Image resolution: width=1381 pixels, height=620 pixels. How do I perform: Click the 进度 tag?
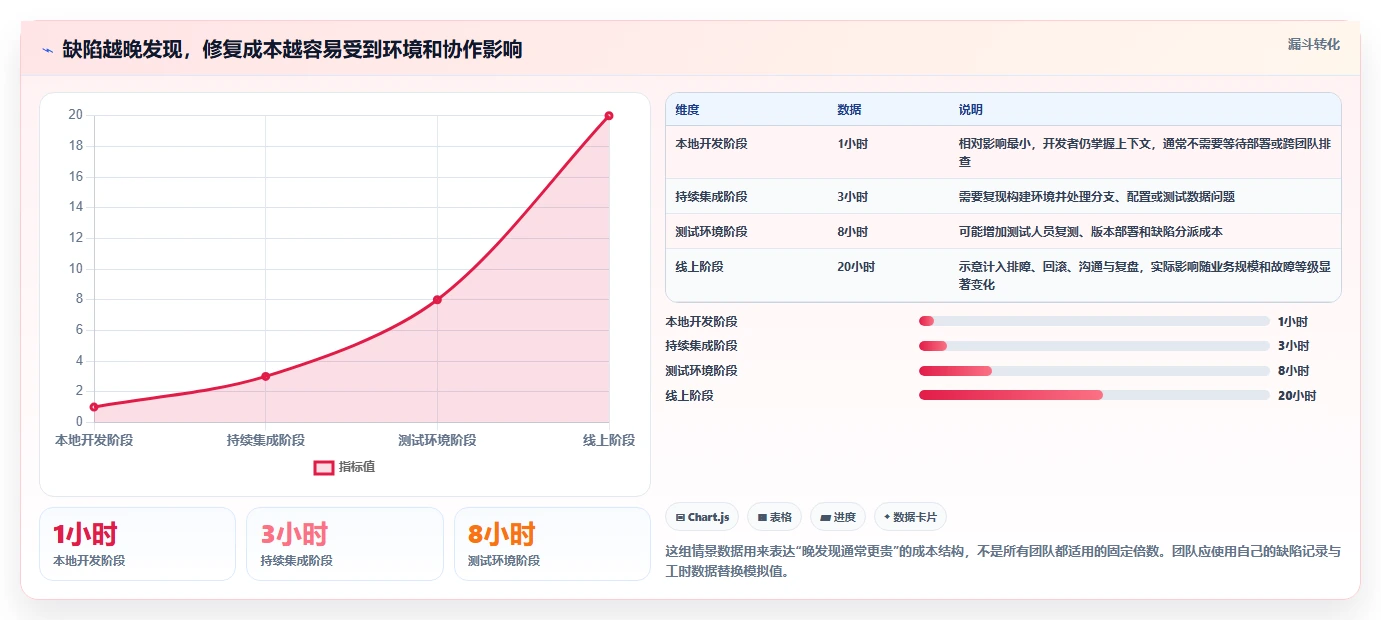point(838,517)
